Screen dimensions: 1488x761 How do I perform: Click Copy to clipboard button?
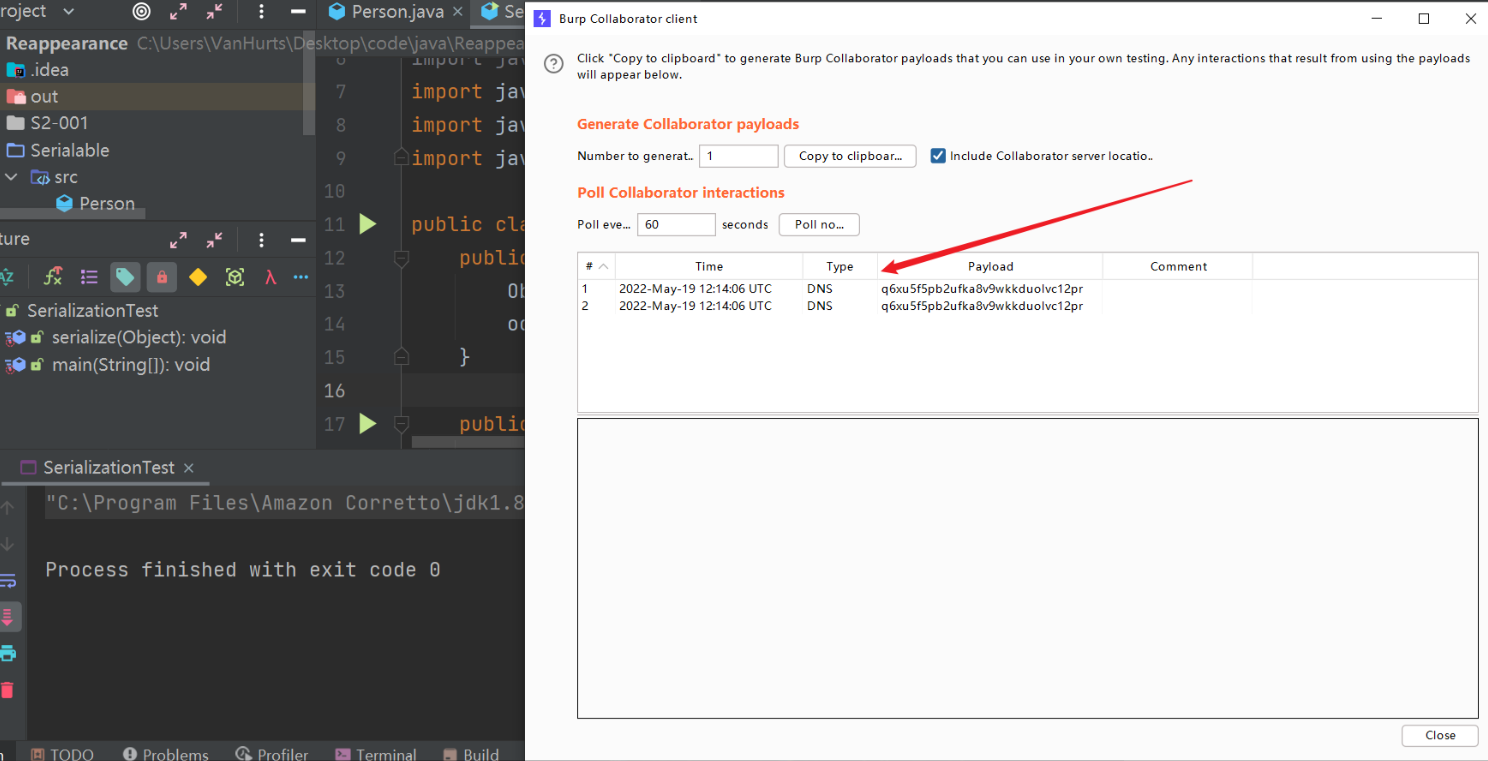(850, 156)
